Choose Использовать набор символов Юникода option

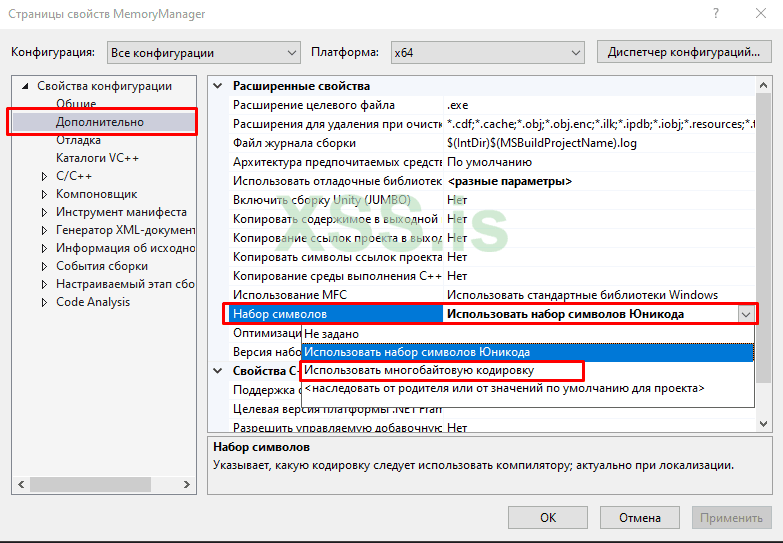tap(528, 352)
